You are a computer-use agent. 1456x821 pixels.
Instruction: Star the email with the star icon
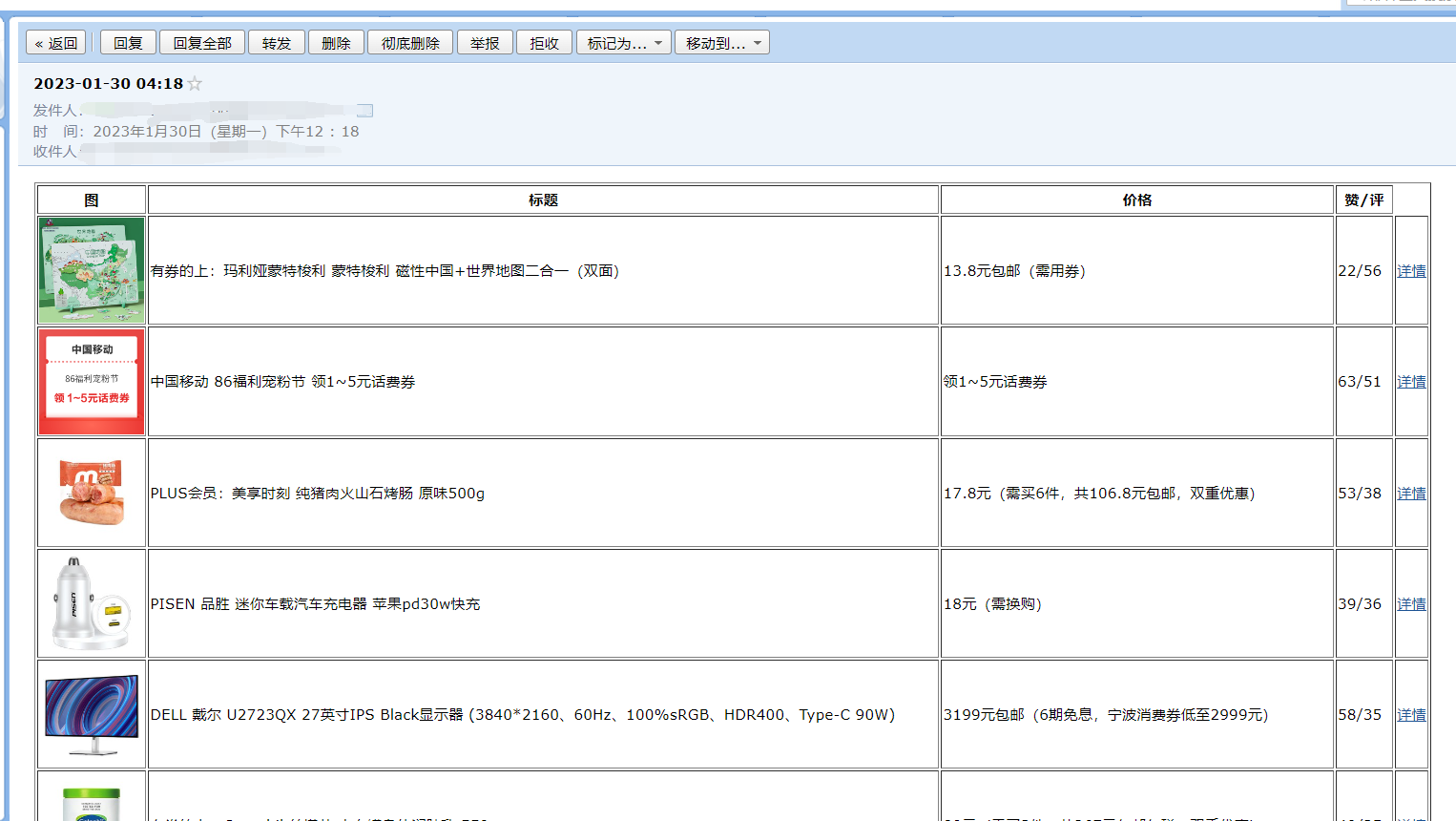(195, 84)
